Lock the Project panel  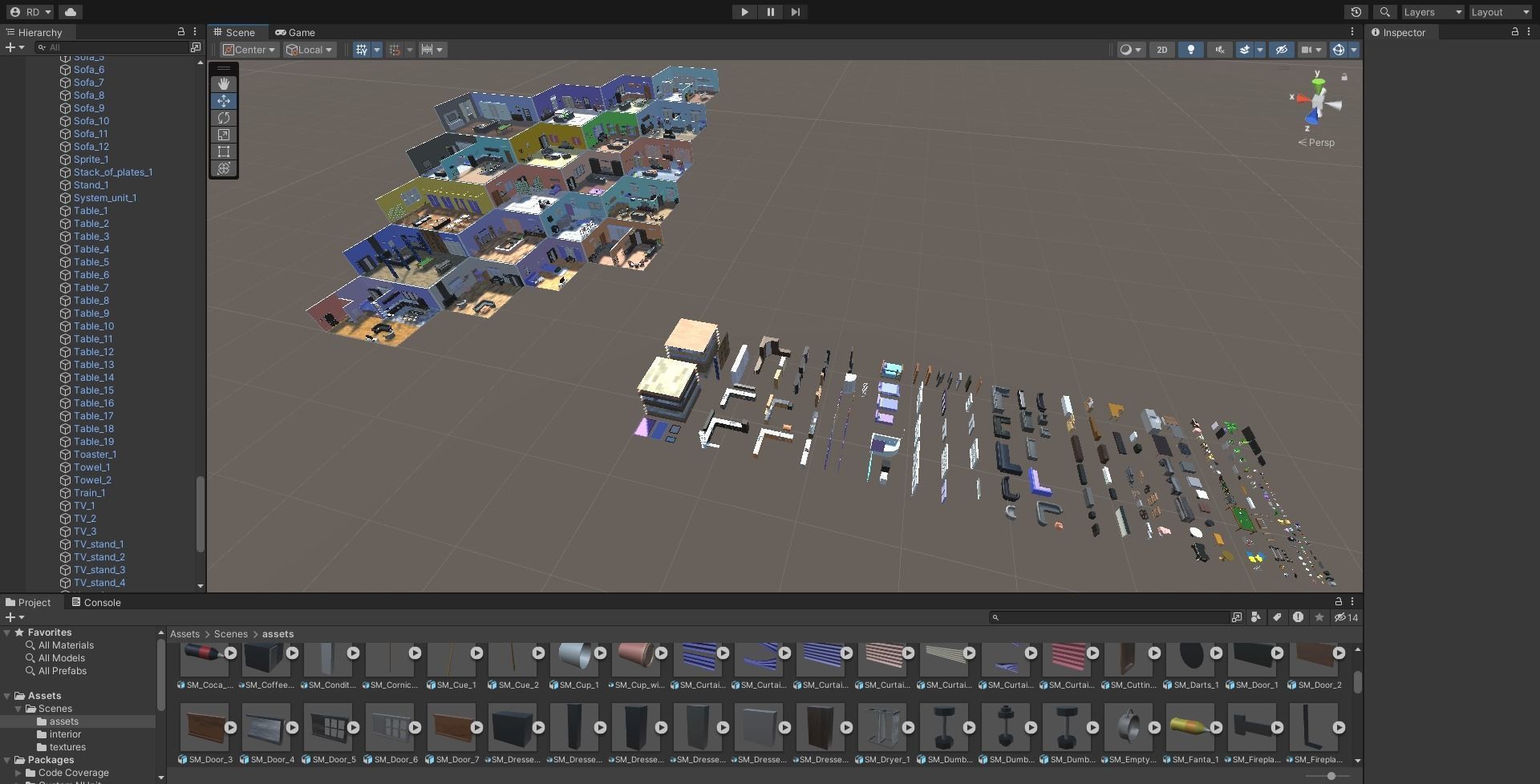pyautogui.click(x=1339, y=601)
